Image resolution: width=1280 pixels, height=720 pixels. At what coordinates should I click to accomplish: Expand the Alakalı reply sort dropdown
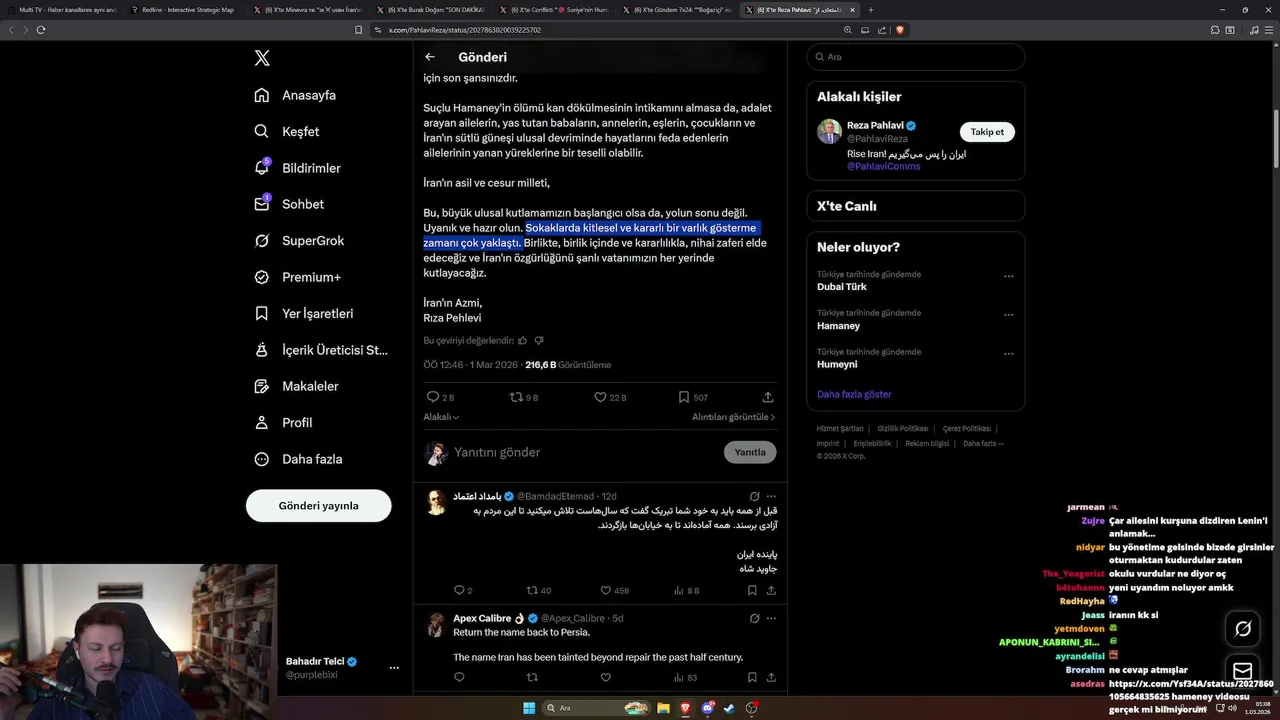click(441, 417)
